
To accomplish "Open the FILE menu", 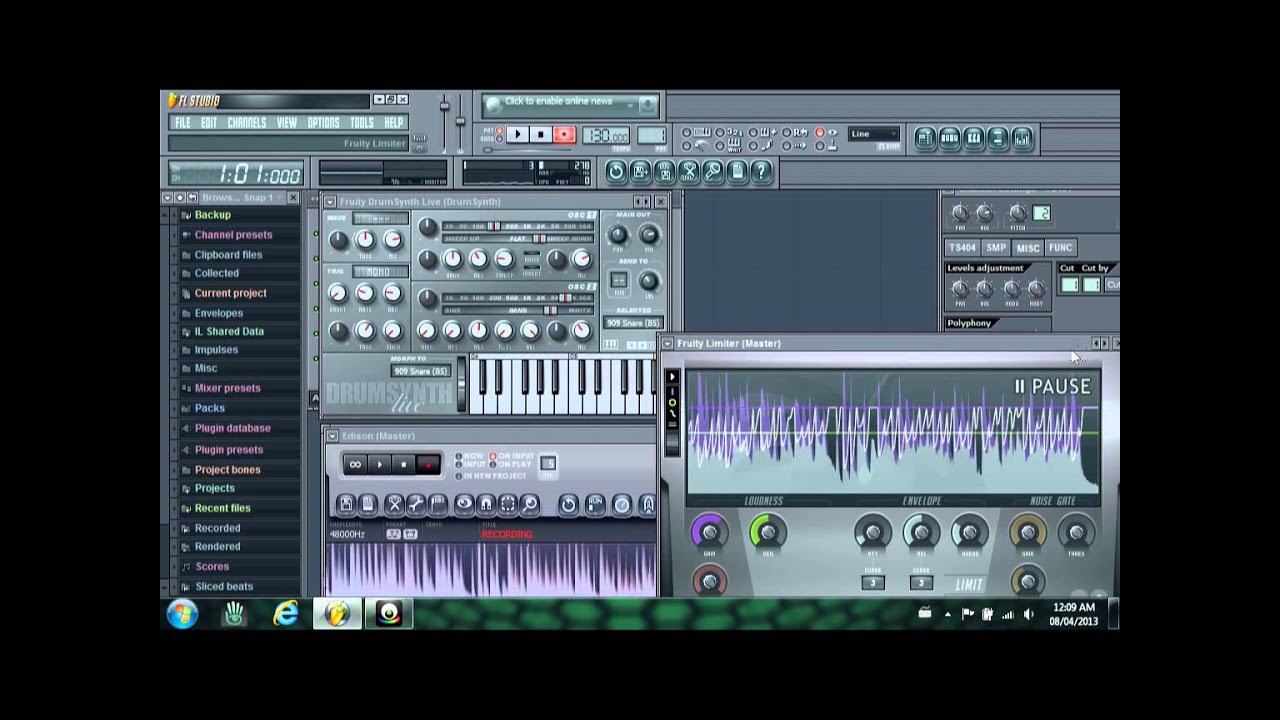I will coord(182,123).
